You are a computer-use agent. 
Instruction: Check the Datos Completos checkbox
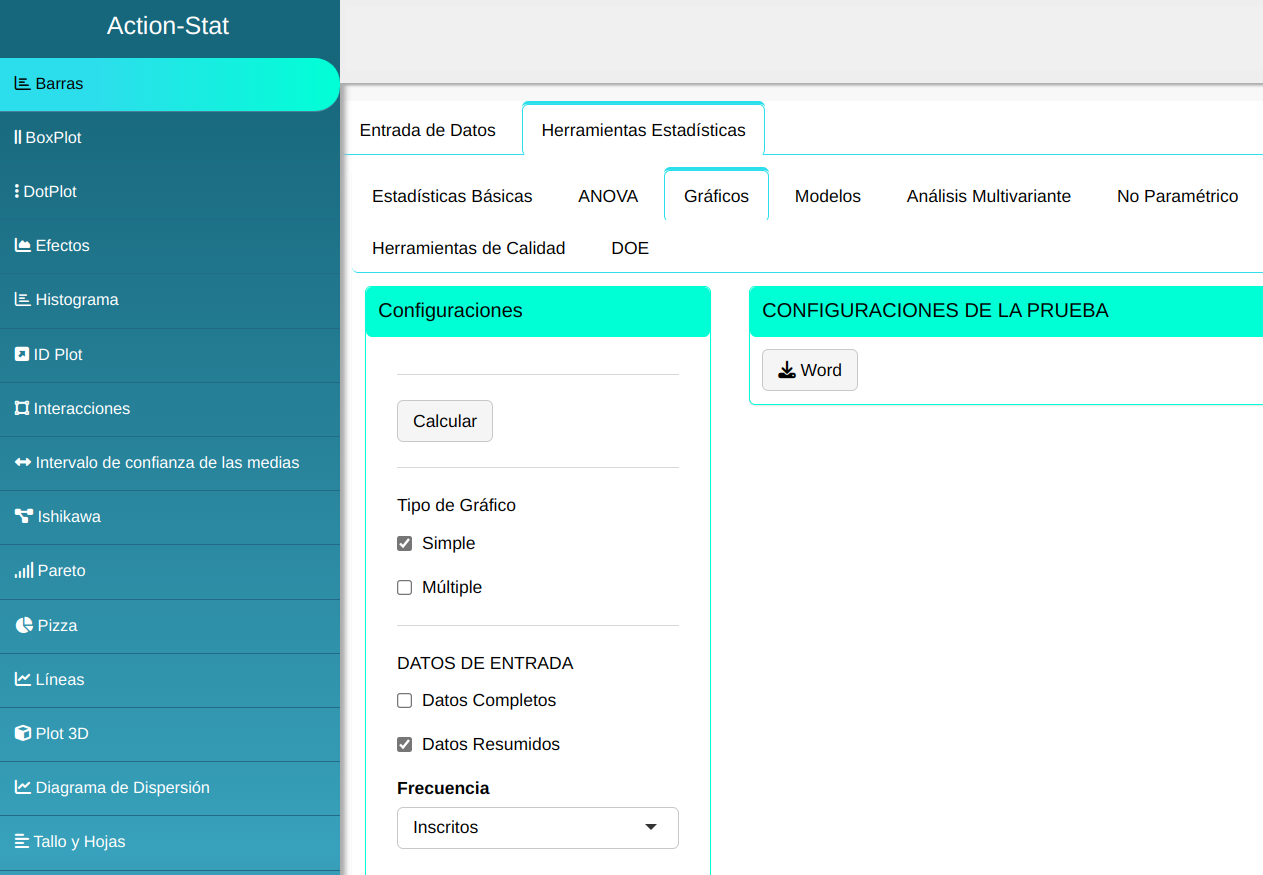click(405, 701)
